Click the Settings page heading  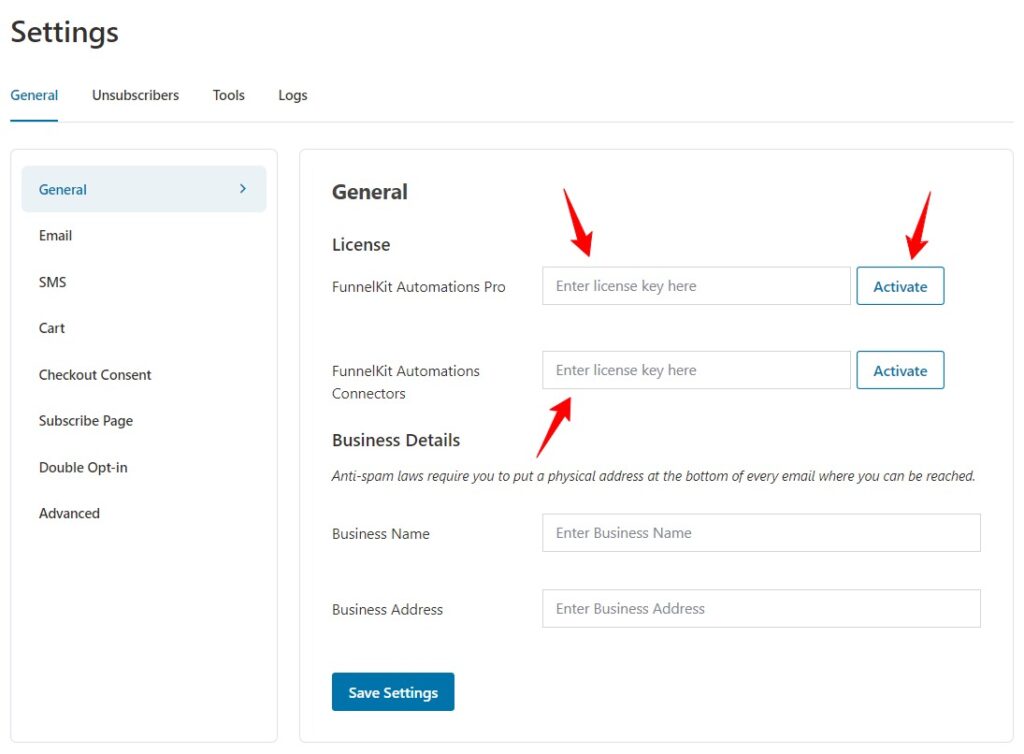coord(65,33)
